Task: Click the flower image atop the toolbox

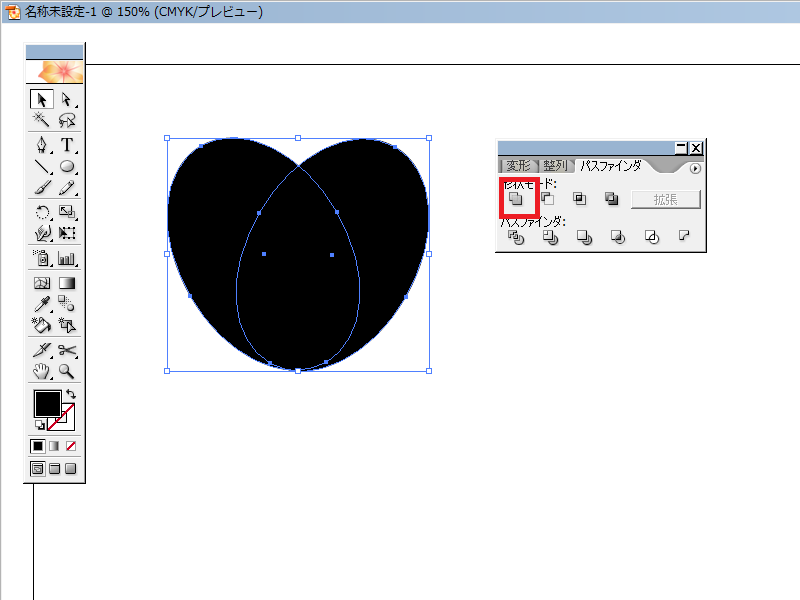Action: (55, 72)
